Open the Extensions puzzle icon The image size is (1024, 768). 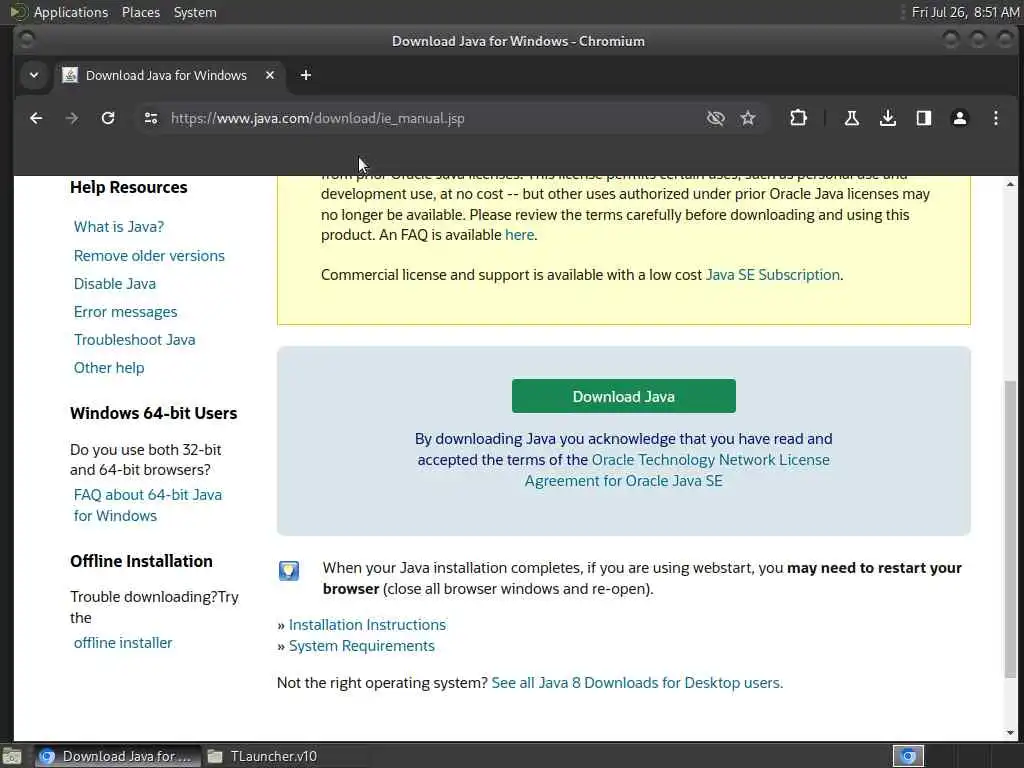point(798,118)
